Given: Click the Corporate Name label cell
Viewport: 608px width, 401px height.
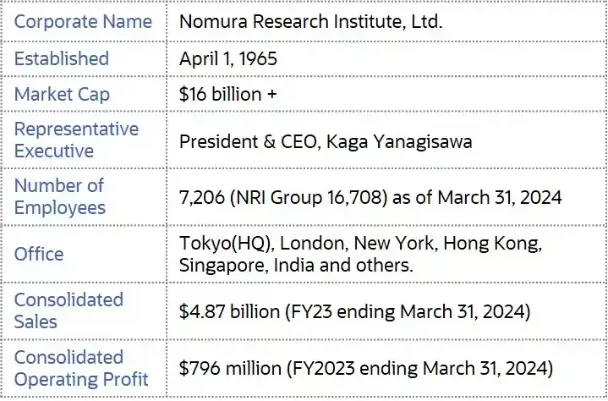Looking at the screenshot, I should point(83,21).
